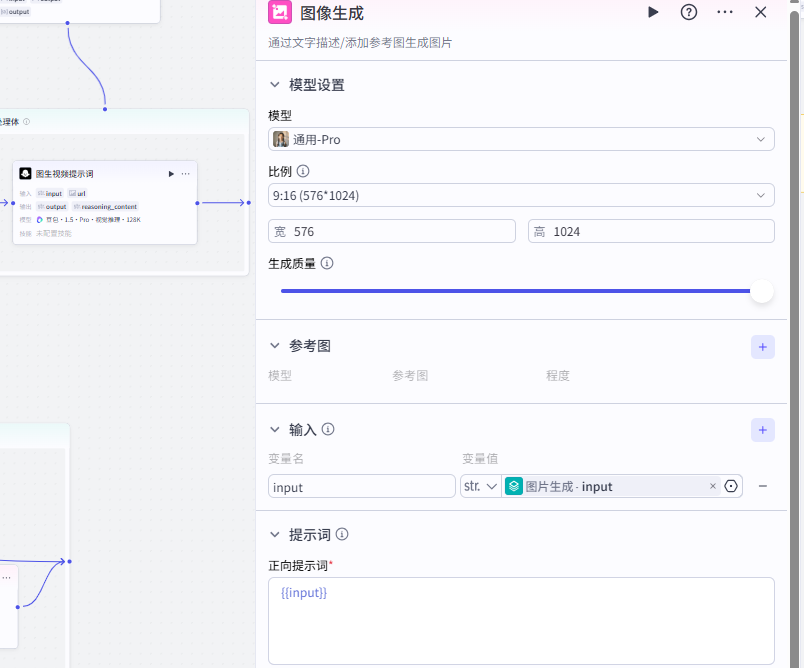The width and height of the screenshot is (804, 668).
Task: Open the 9:16 (576*1024) ratio dropdown
Action: (521, 195)
